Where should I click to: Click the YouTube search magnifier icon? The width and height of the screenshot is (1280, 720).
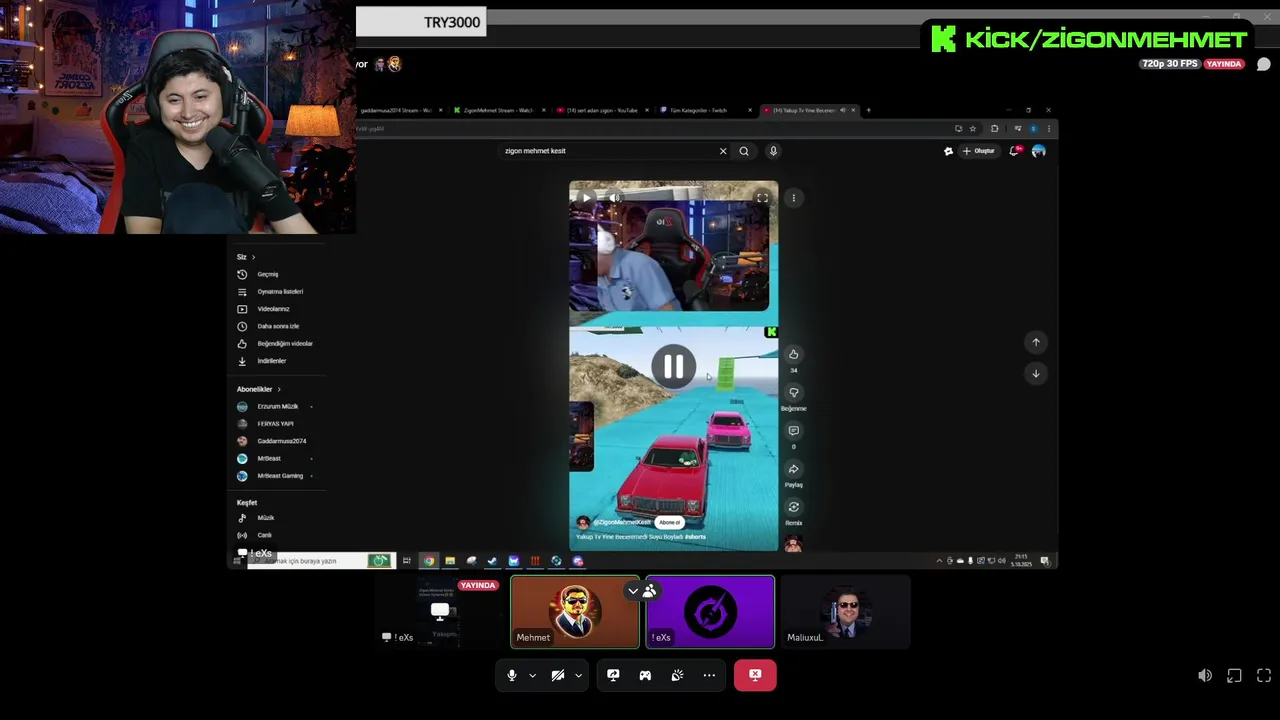pyautogui.click(x=744, y=151)
